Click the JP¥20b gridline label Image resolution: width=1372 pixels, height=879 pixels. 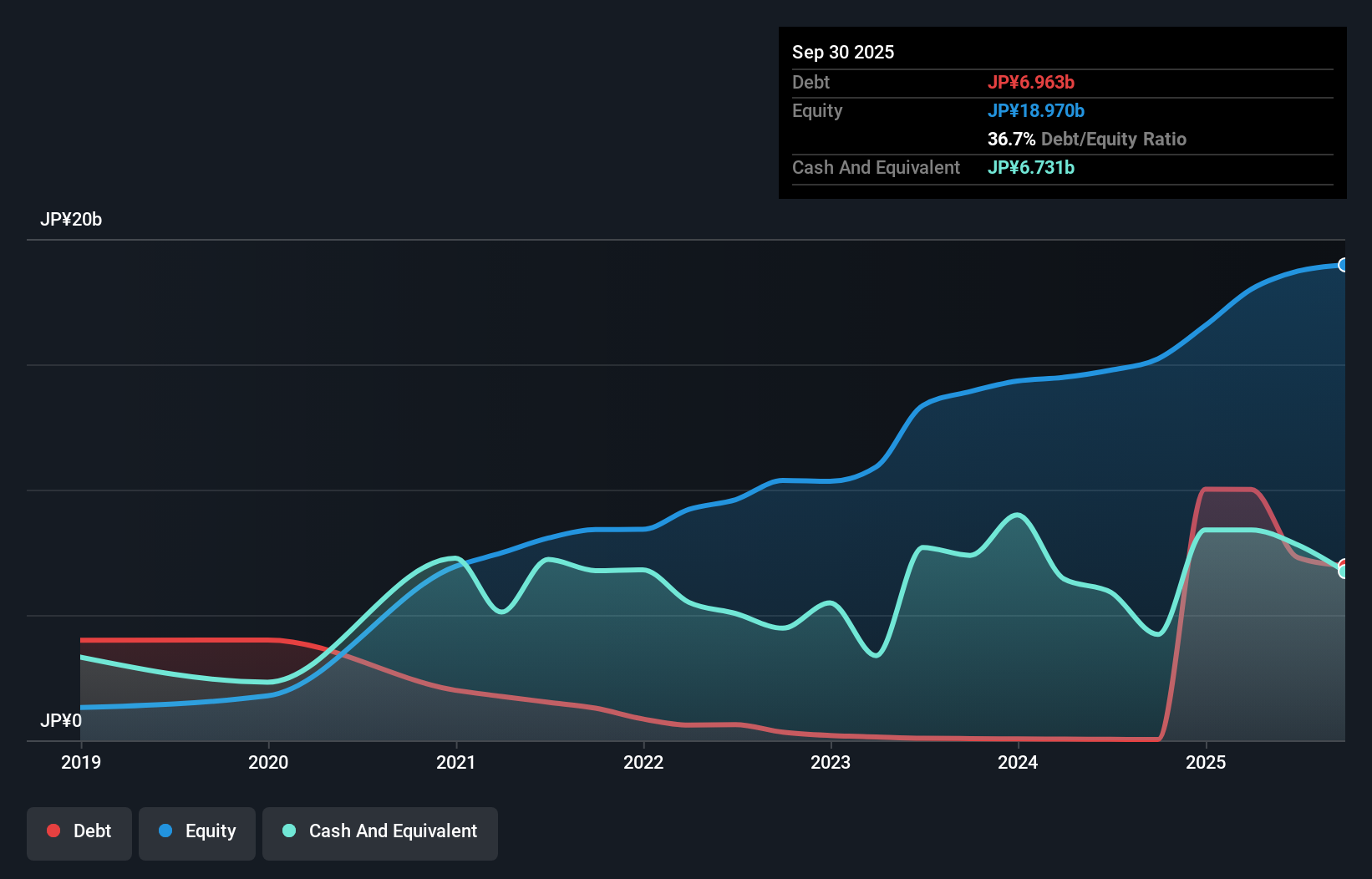click(x=72, y=220)
